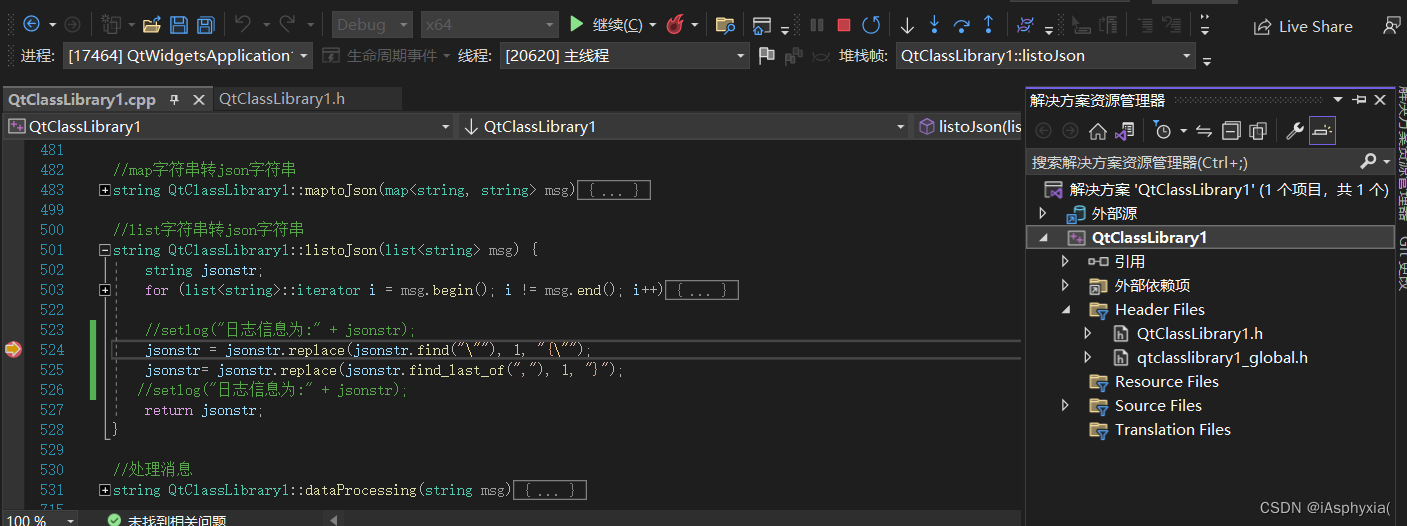Open Solution Explorer window position menu arrow
This screenshot has width=1407, height=526.
(x=1338, y=100)
